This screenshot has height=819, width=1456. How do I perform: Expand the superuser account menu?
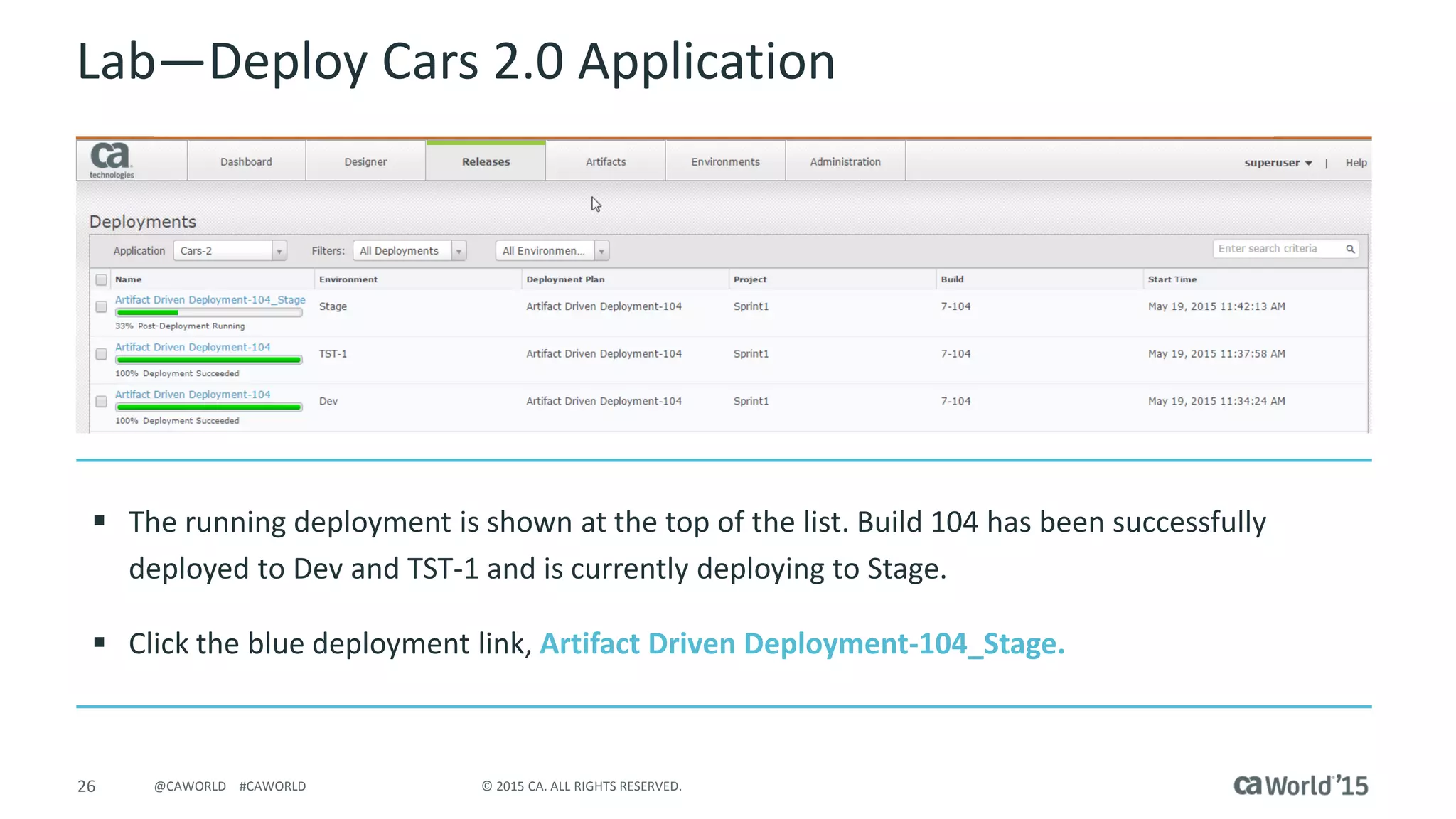click(x=1278, y=163)
